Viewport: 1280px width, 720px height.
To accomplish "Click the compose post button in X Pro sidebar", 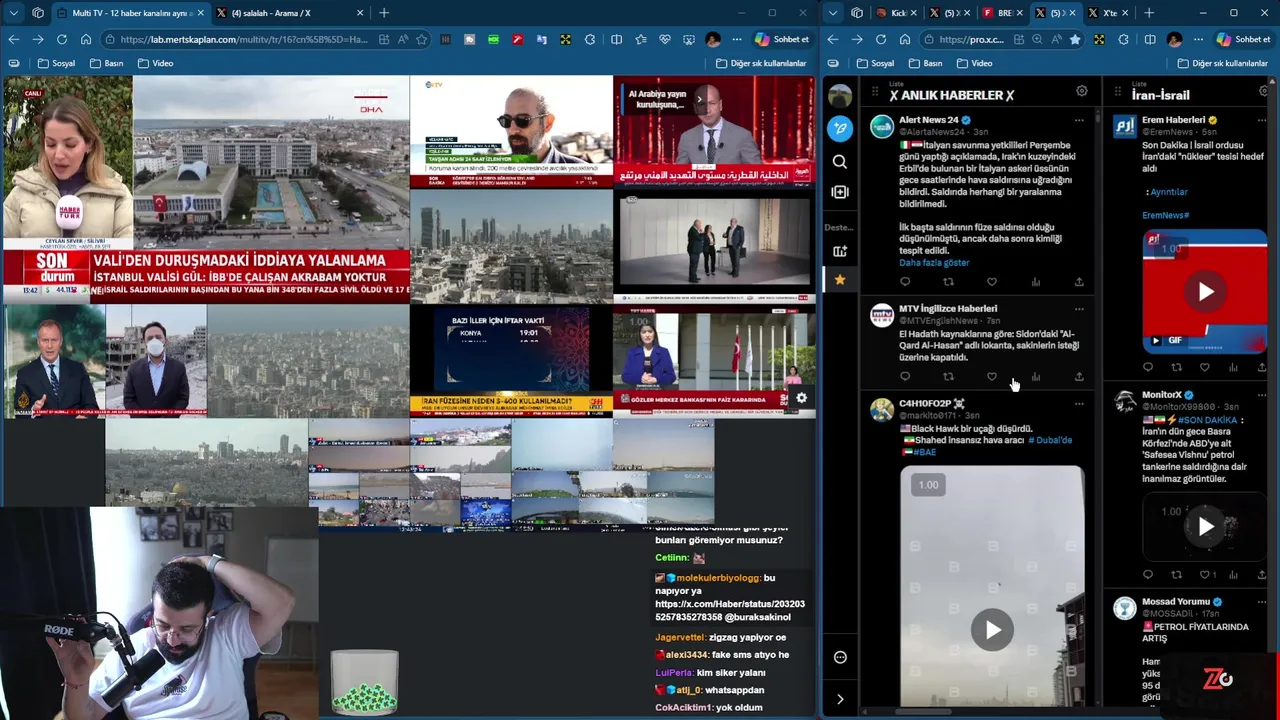I will click(840, 128).
